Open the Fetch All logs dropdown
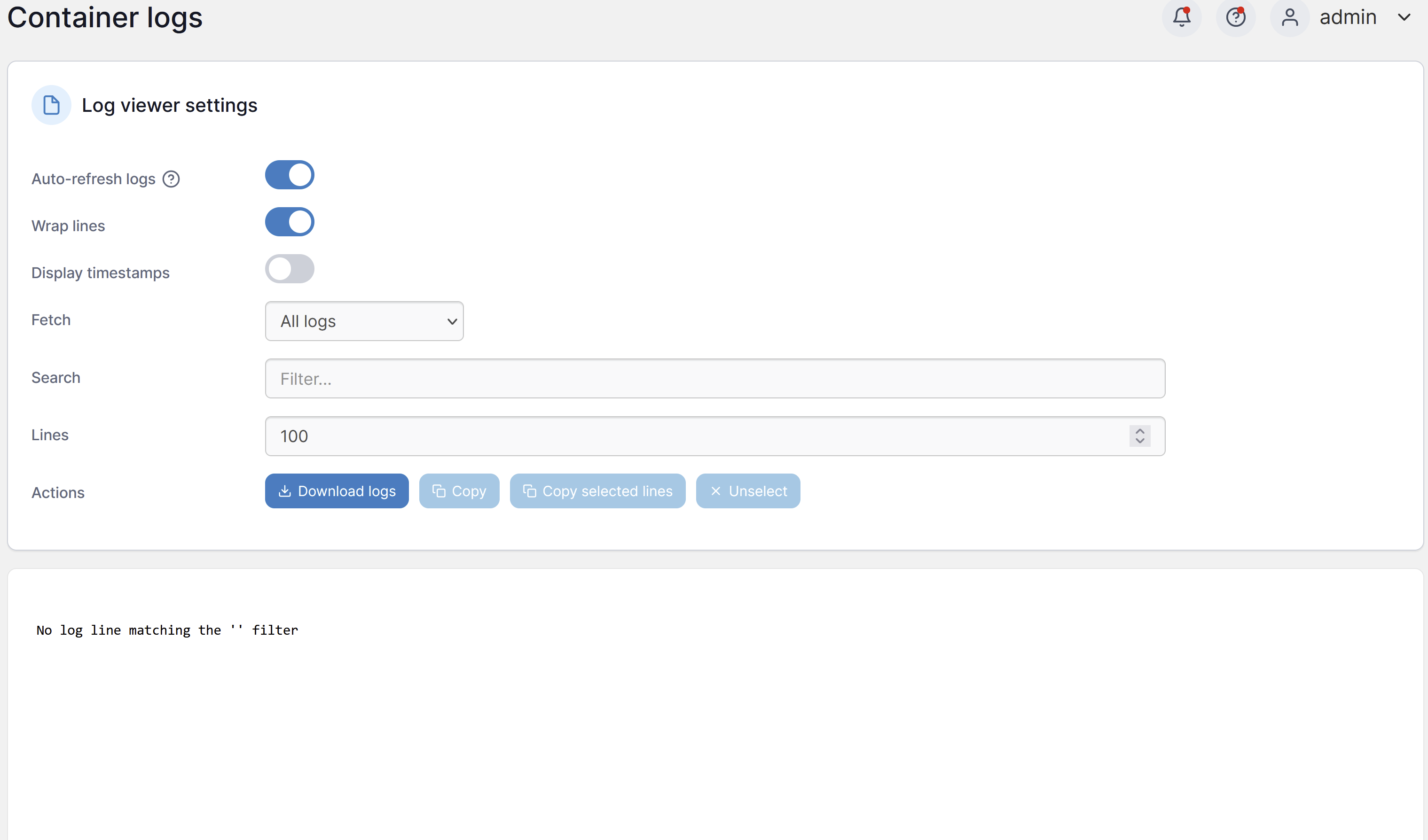The width and height of the screenshot is (1428, 840). [x=364, y=321]
